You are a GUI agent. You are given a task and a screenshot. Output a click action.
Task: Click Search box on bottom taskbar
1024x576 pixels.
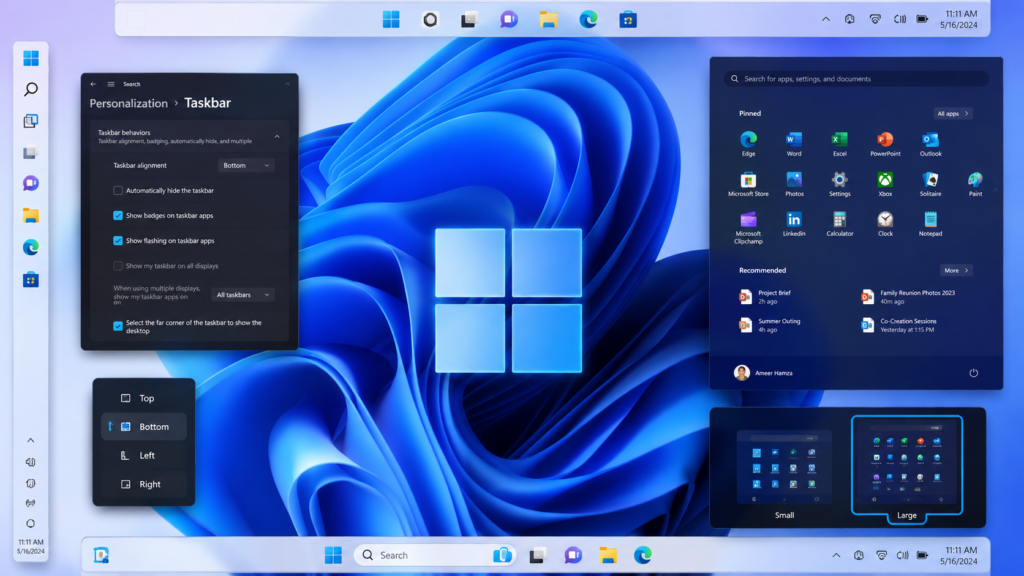(x=435, y=555)
